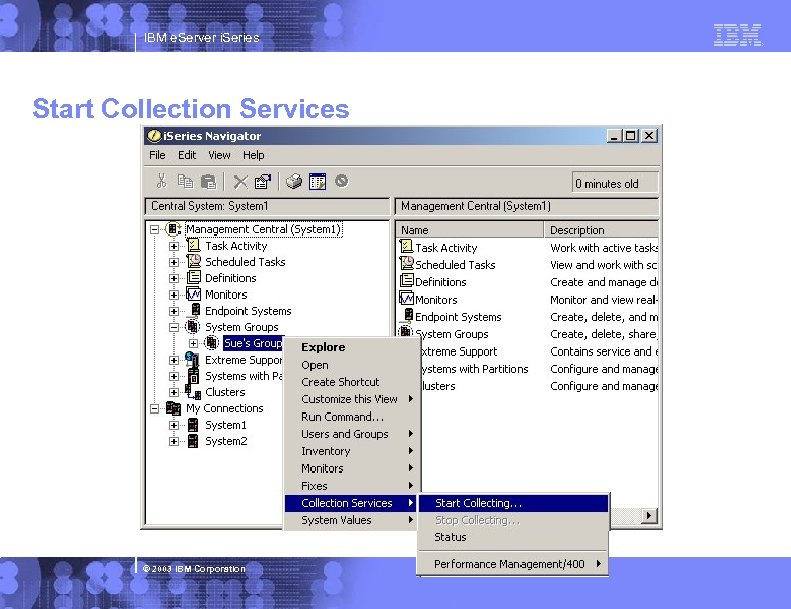Click the Management Central tree icon
The image size is (791, 609).
173,229
